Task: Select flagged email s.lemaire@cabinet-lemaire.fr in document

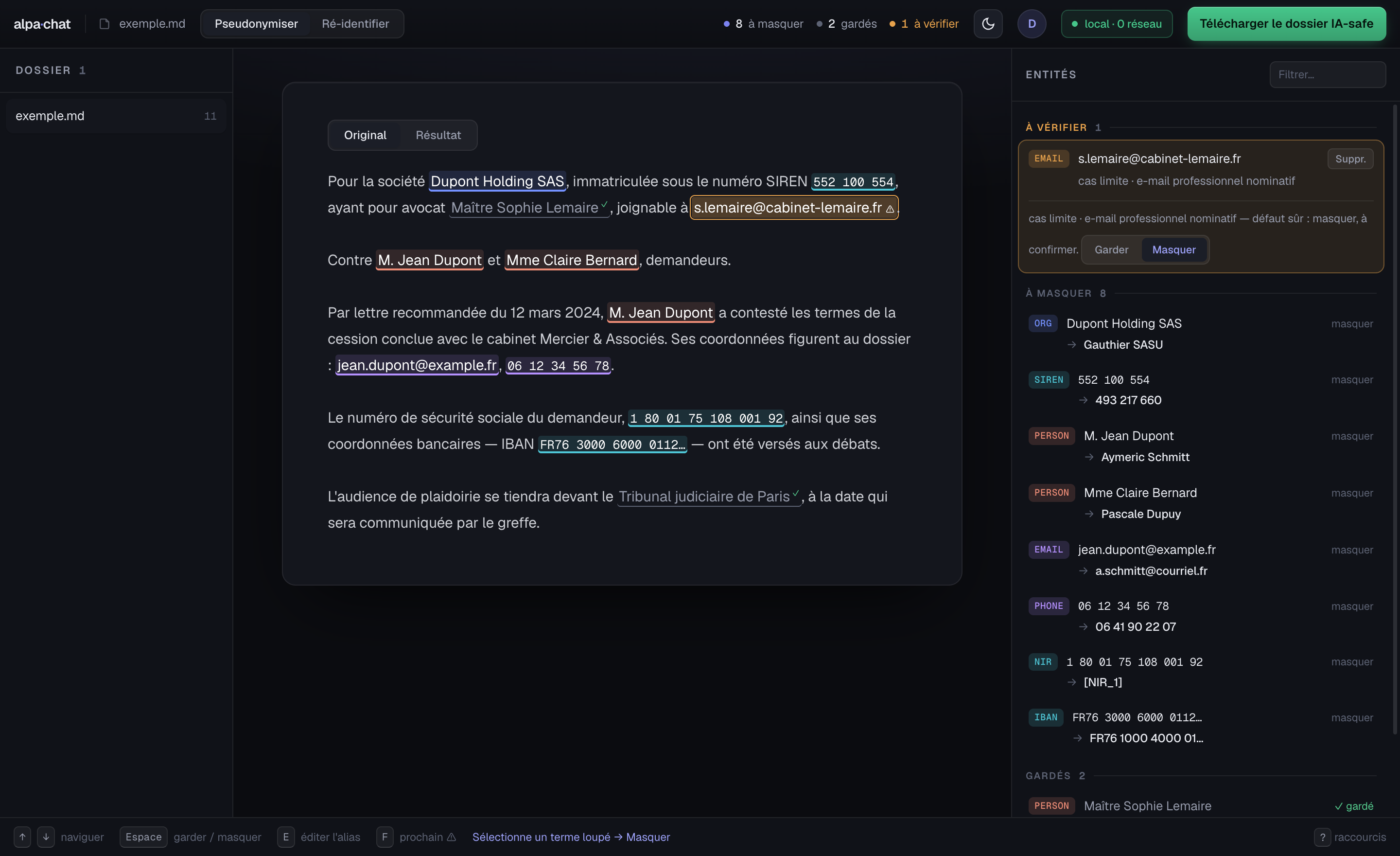Action: click(794, 208)
